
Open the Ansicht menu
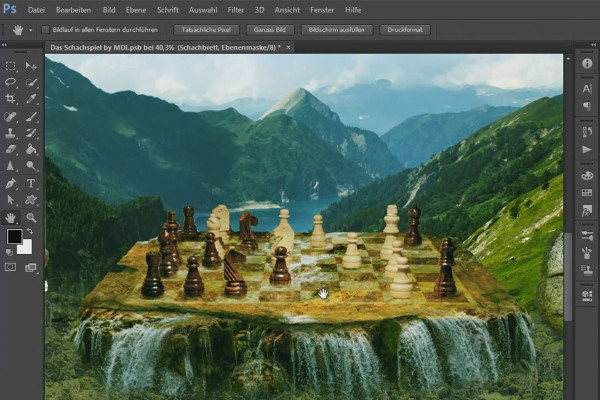click(287, 10)
